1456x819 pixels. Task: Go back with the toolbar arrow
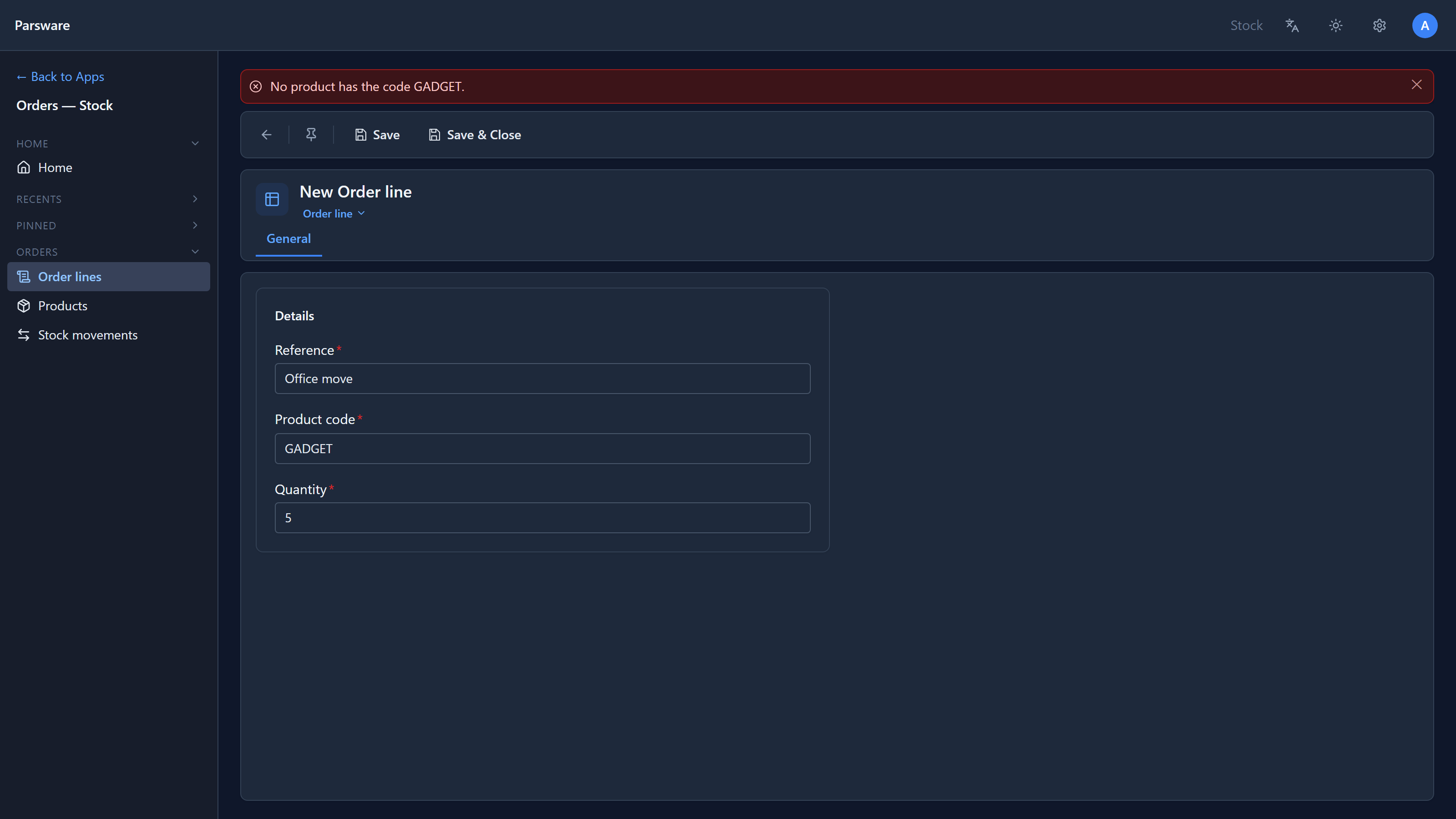point(267,135)
